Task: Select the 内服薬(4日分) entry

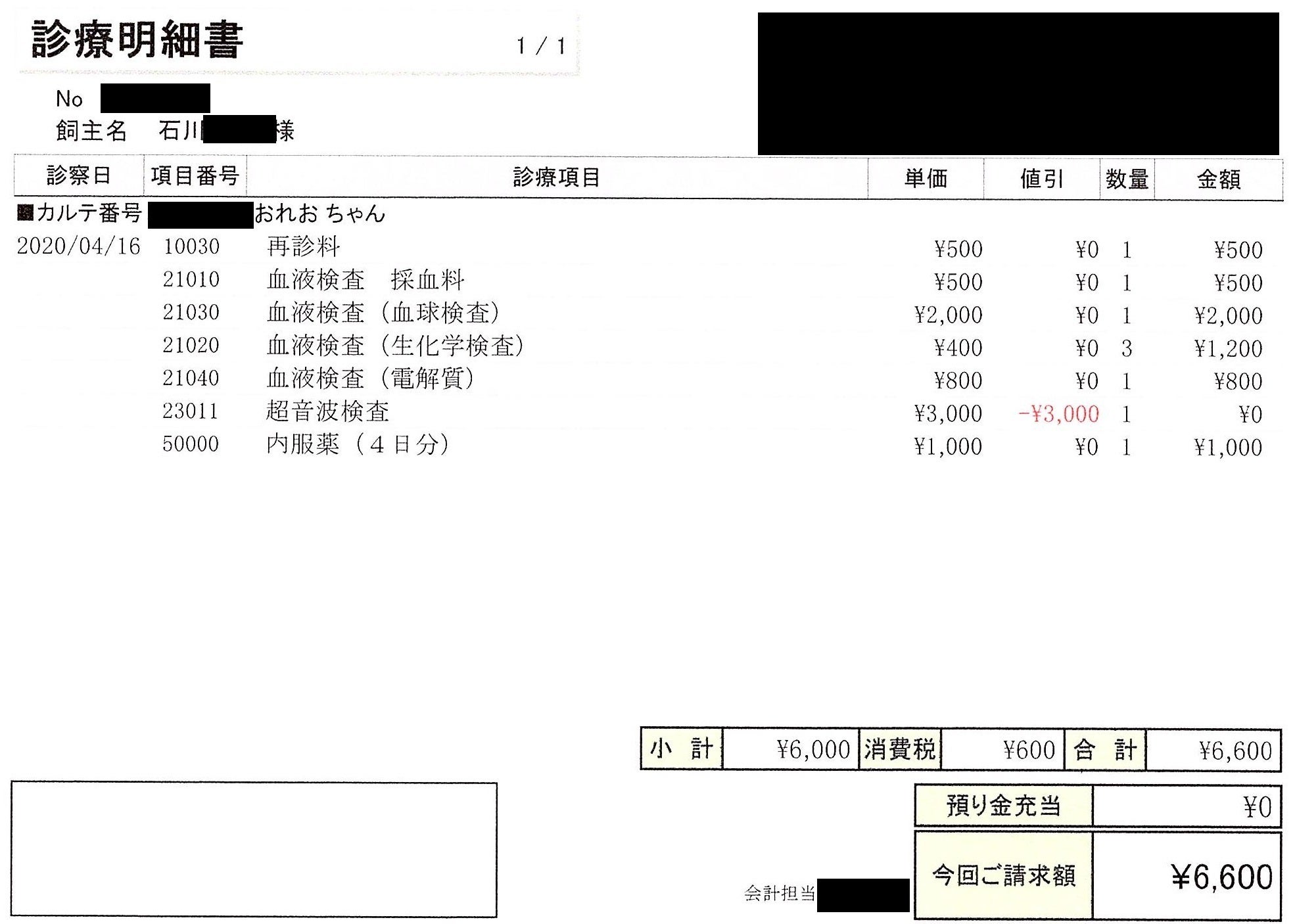Action: click(358, 445)
